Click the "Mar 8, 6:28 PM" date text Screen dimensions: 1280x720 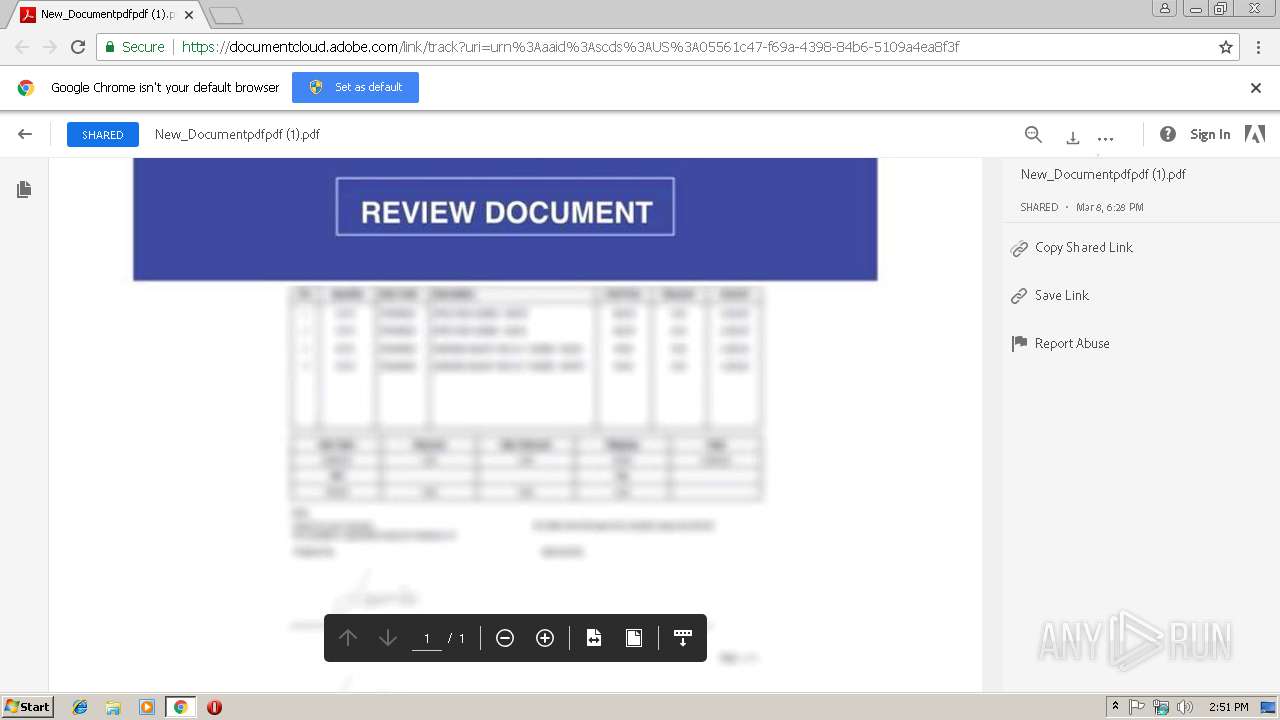point(1110,207)
